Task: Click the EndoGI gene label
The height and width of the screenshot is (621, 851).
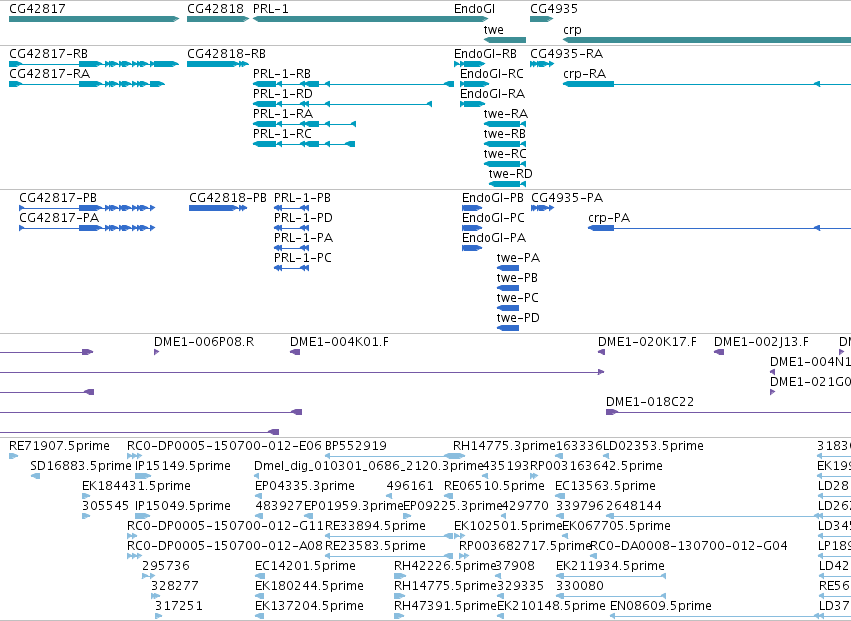Action: [x=474, y=9]
